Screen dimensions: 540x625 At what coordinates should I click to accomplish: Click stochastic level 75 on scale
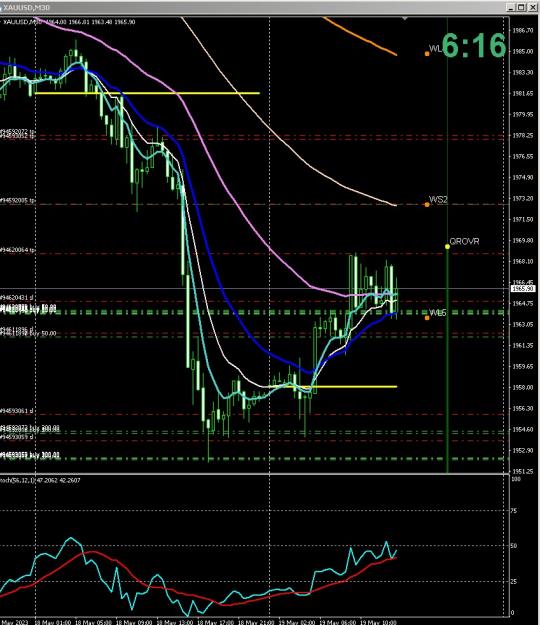coord(514,511)
